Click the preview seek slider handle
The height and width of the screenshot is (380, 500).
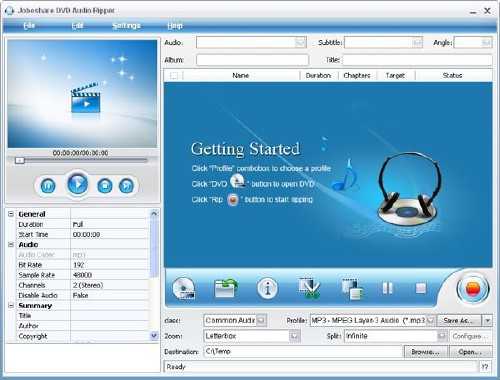pos(20,161)
